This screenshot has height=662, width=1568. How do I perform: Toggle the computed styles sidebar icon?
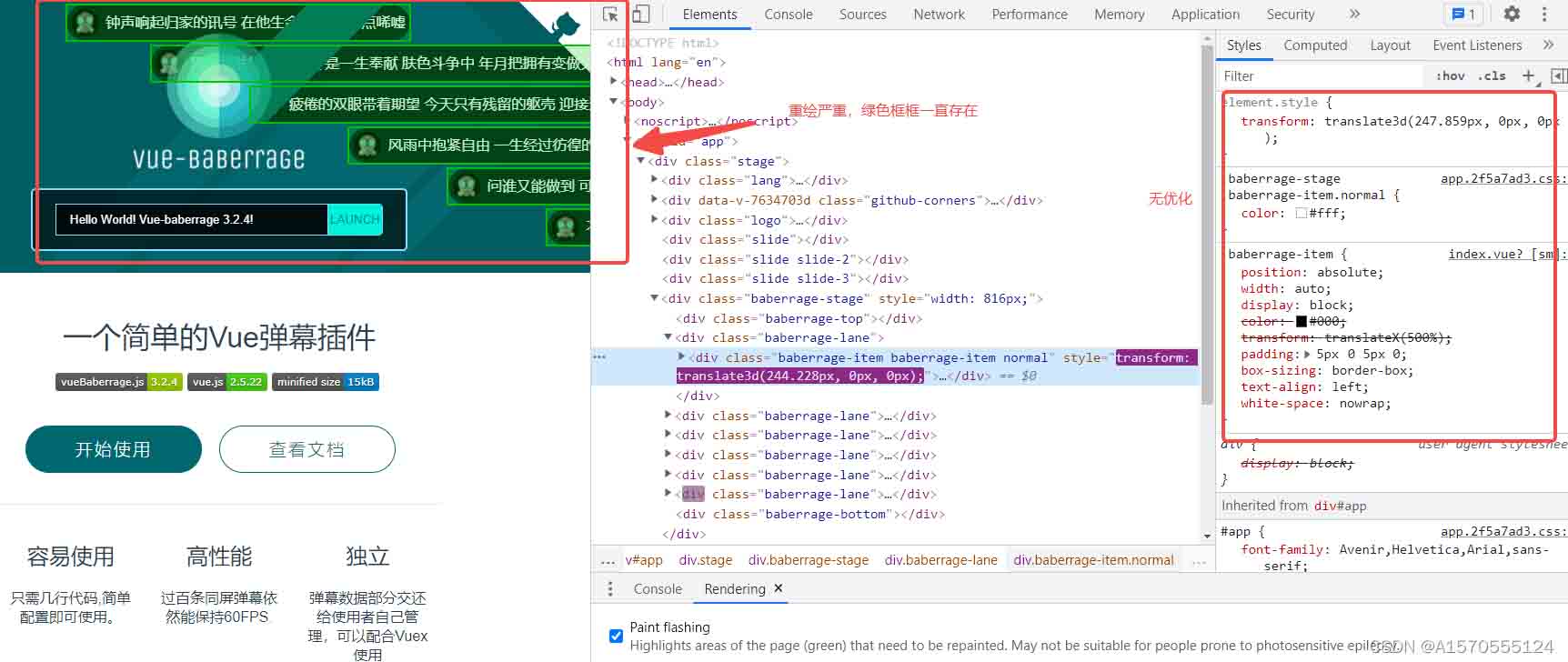pyautogui.click(x=1558, y=75)
